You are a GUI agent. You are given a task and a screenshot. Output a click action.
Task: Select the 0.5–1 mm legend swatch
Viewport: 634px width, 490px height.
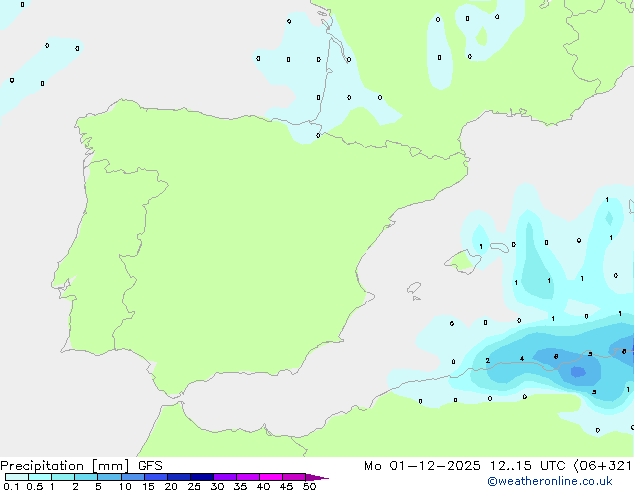(40, 477)
